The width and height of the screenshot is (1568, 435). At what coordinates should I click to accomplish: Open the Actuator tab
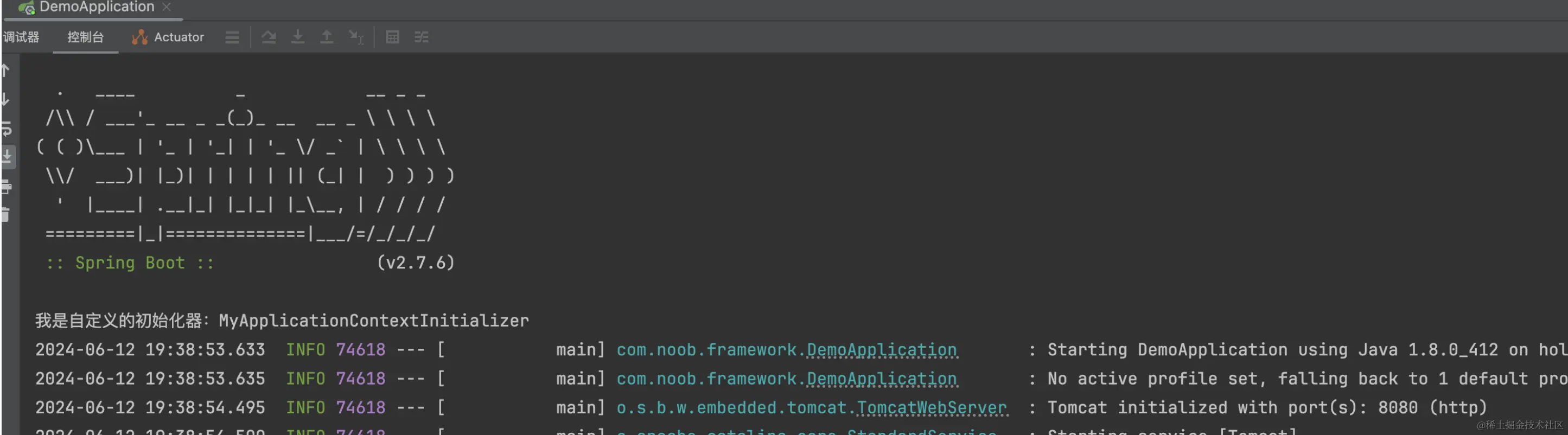[x=168, y=37]
